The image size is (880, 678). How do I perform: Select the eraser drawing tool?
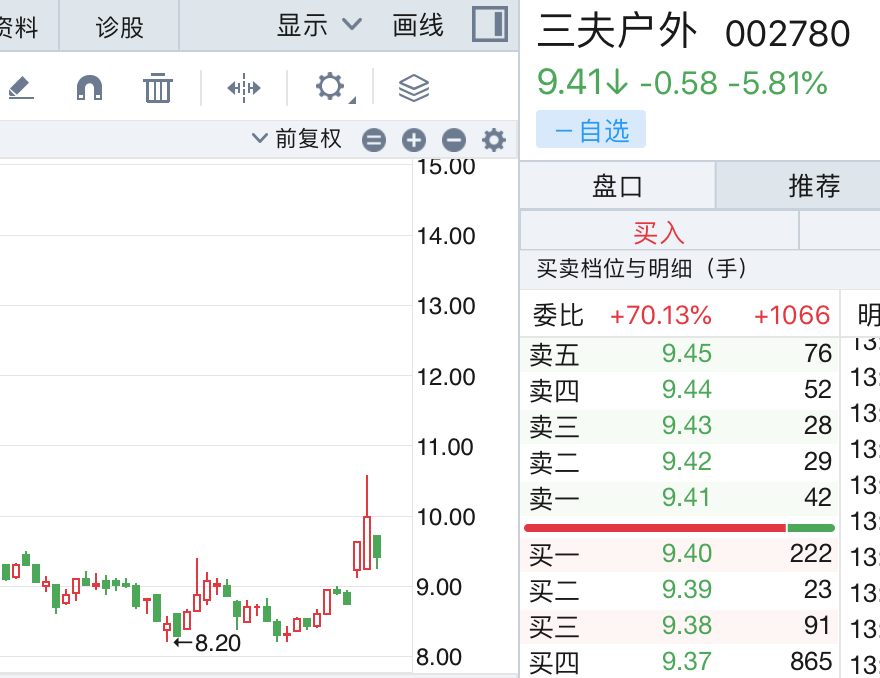[x=21, y=88]
